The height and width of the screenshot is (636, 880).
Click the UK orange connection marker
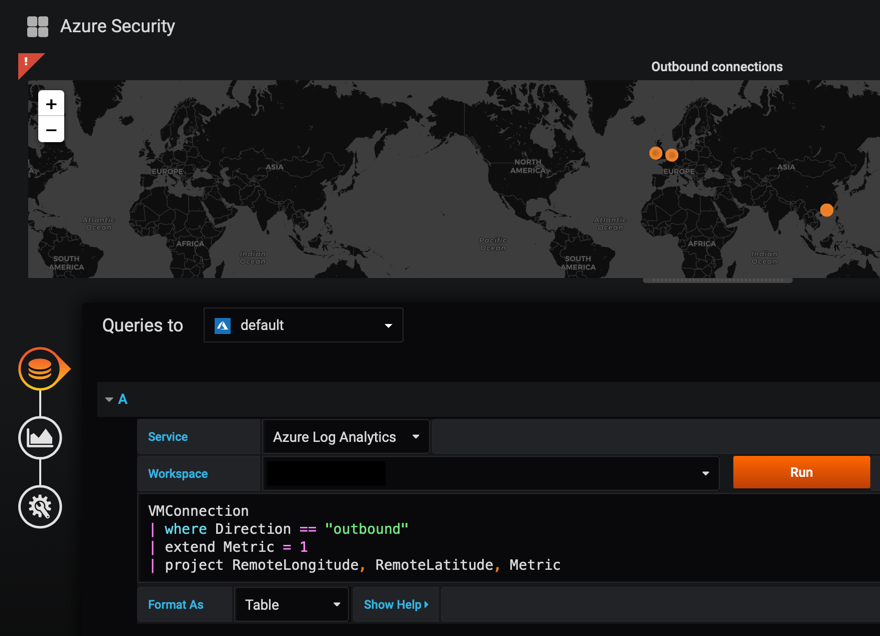pyautogui.click(x=672, y=155)
